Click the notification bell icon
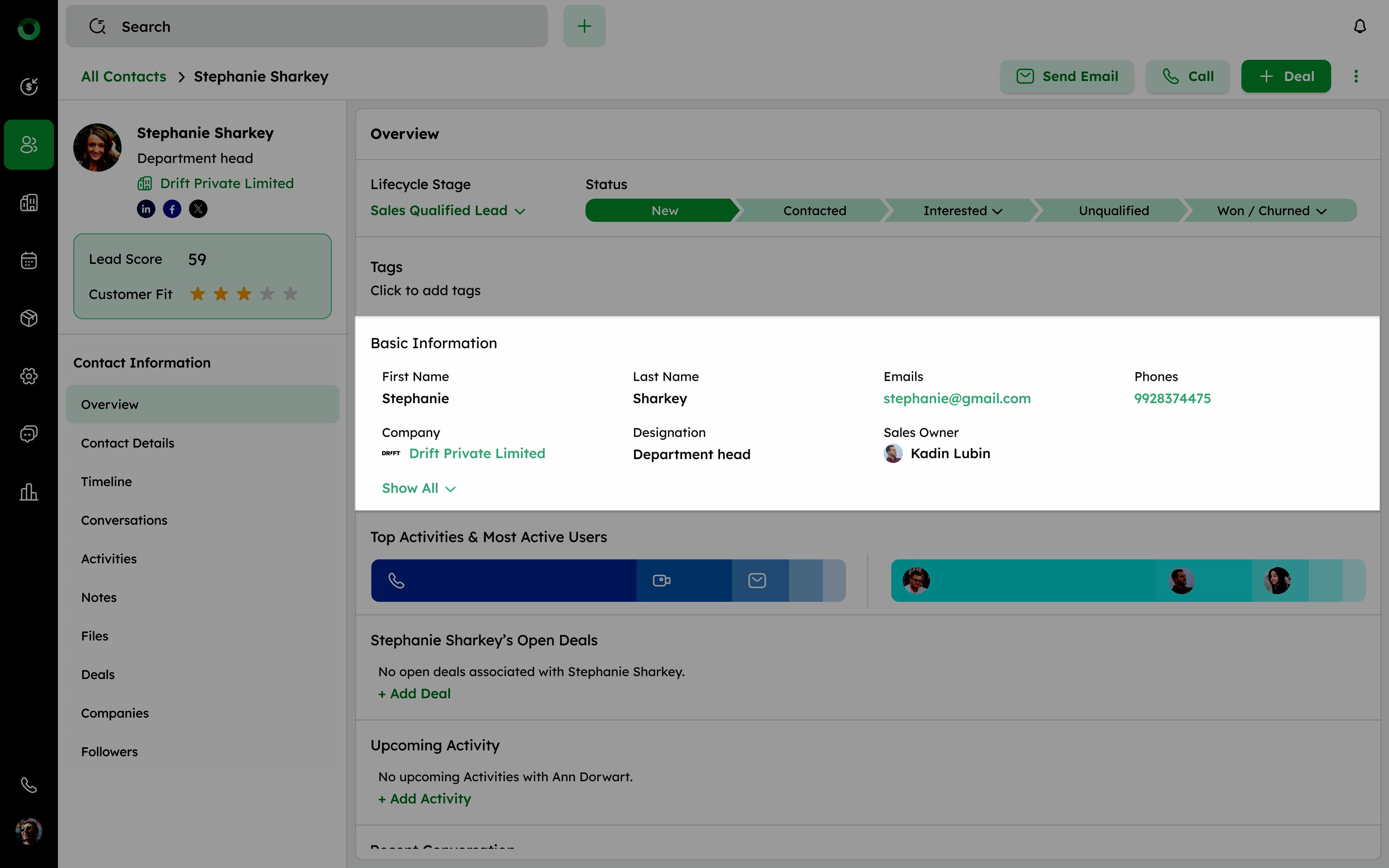 1360,26
